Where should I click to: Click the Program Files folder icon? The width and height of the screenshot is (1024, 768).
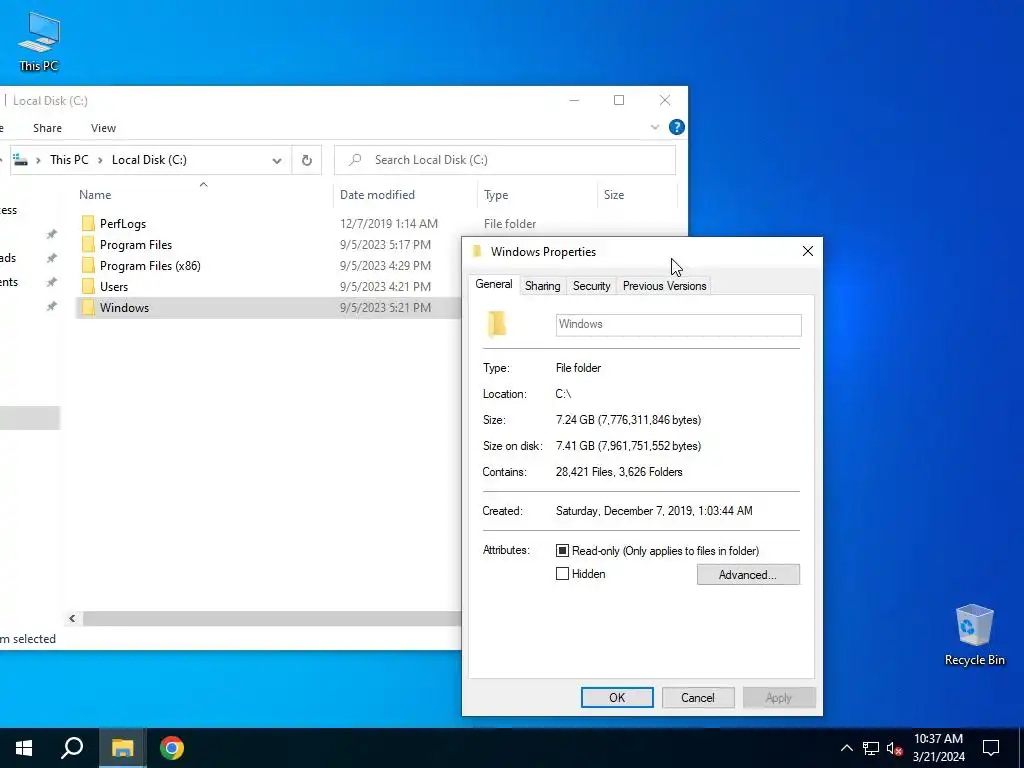coord(88,244)
